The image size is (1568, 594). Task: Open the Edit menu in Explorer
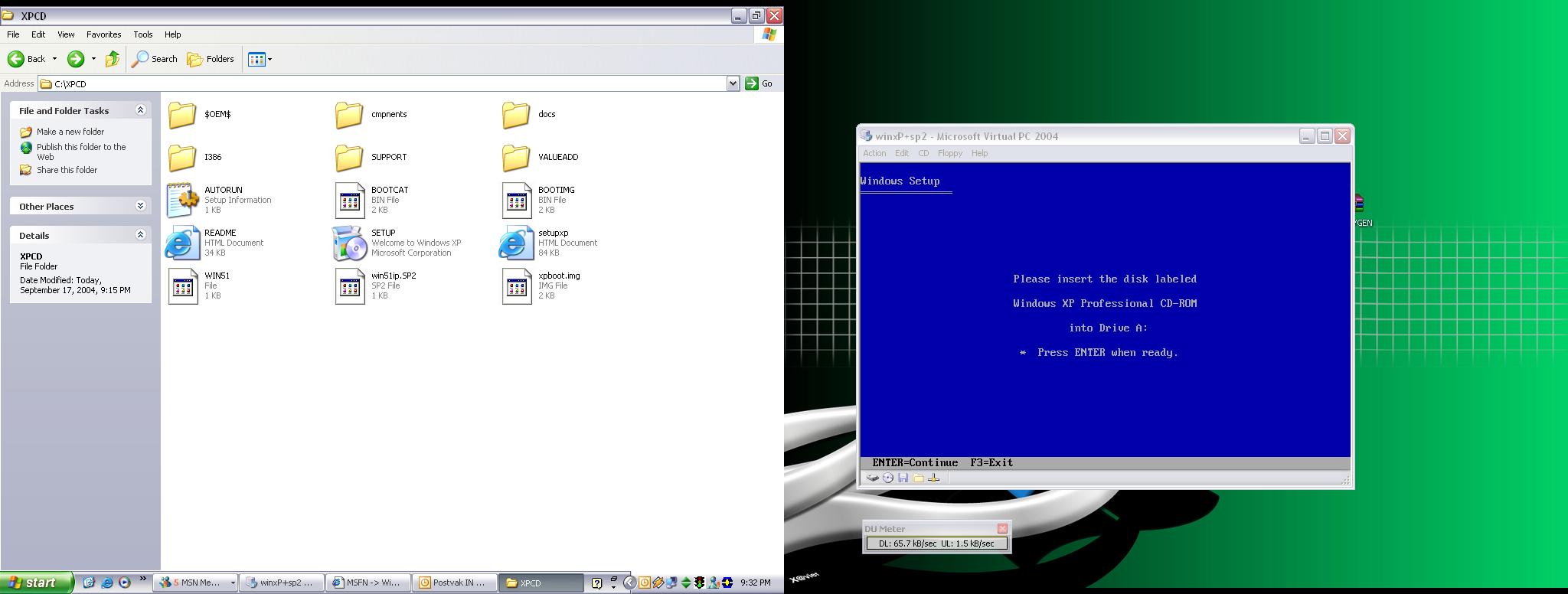click(x=38, y=34)
